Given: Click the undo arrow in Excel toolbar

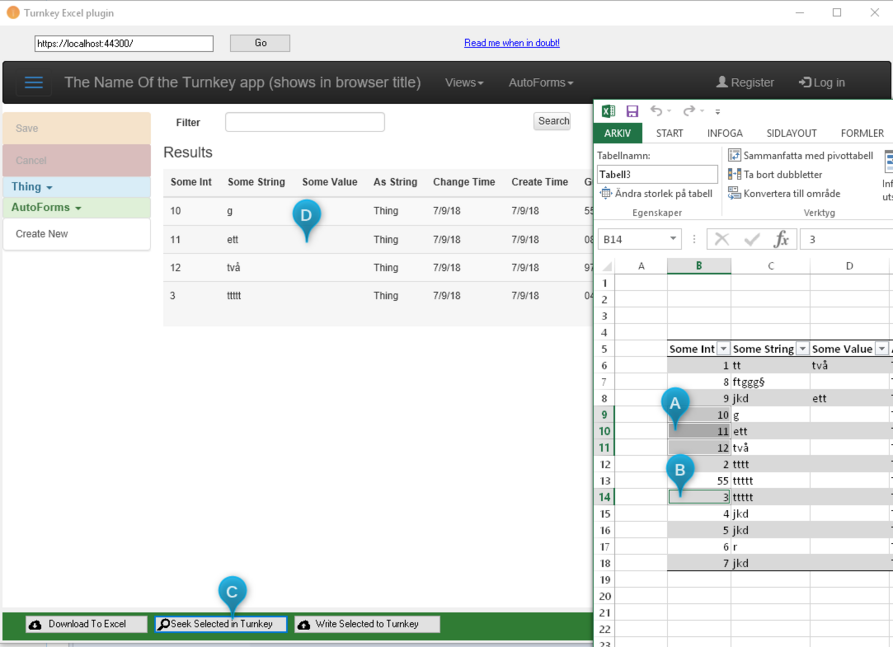Looking at the screenshot, I should (x=656, y=111).
